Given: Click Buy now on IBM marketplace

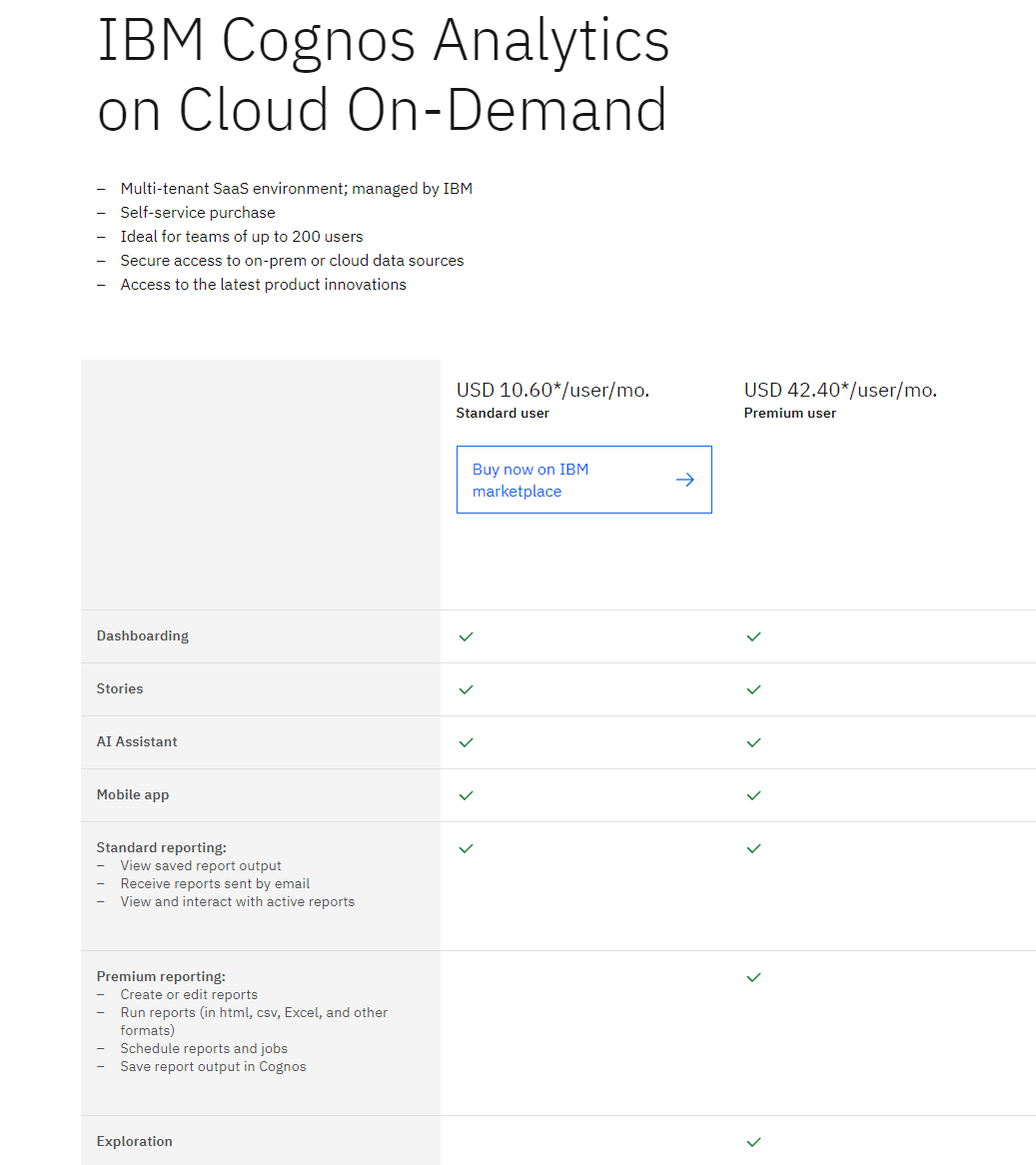Looking at the screenshot, I should point(530,480).
